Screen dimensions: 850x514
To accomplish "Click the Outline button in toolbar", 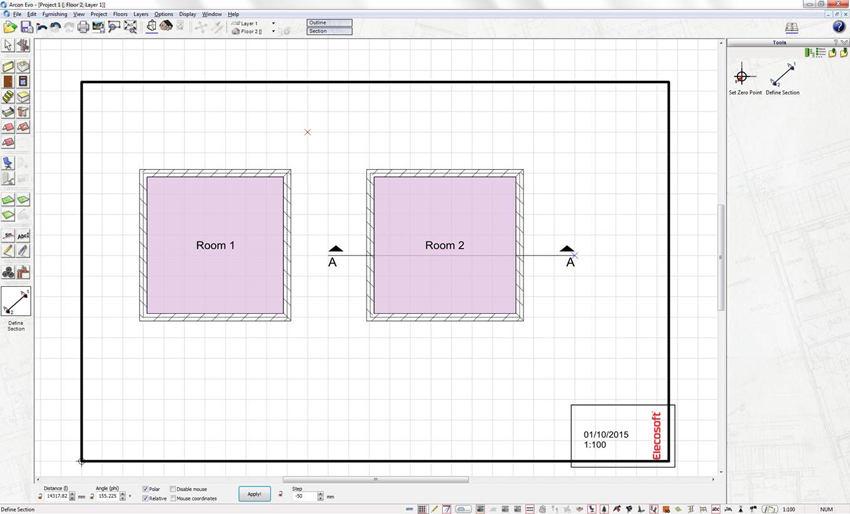I will click(330, 23).
